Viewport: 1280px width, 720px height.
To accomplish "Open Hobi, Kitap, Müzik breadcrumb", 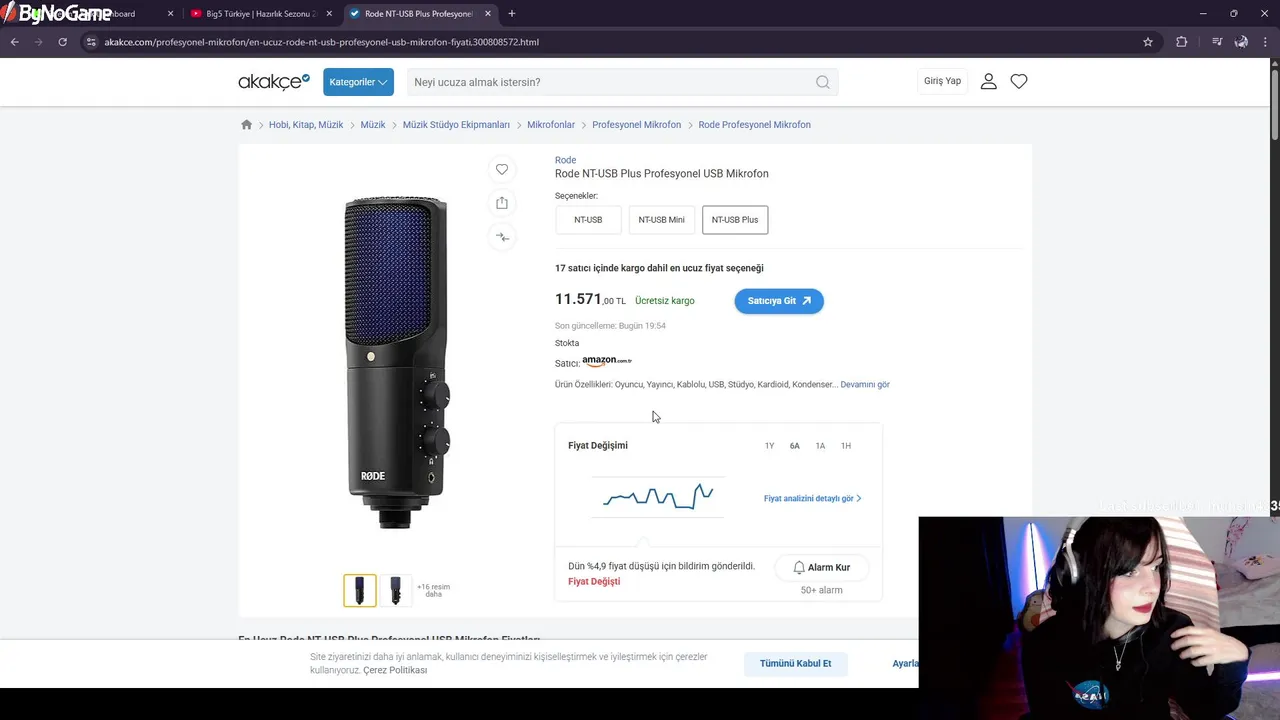I will pos(306,125).
